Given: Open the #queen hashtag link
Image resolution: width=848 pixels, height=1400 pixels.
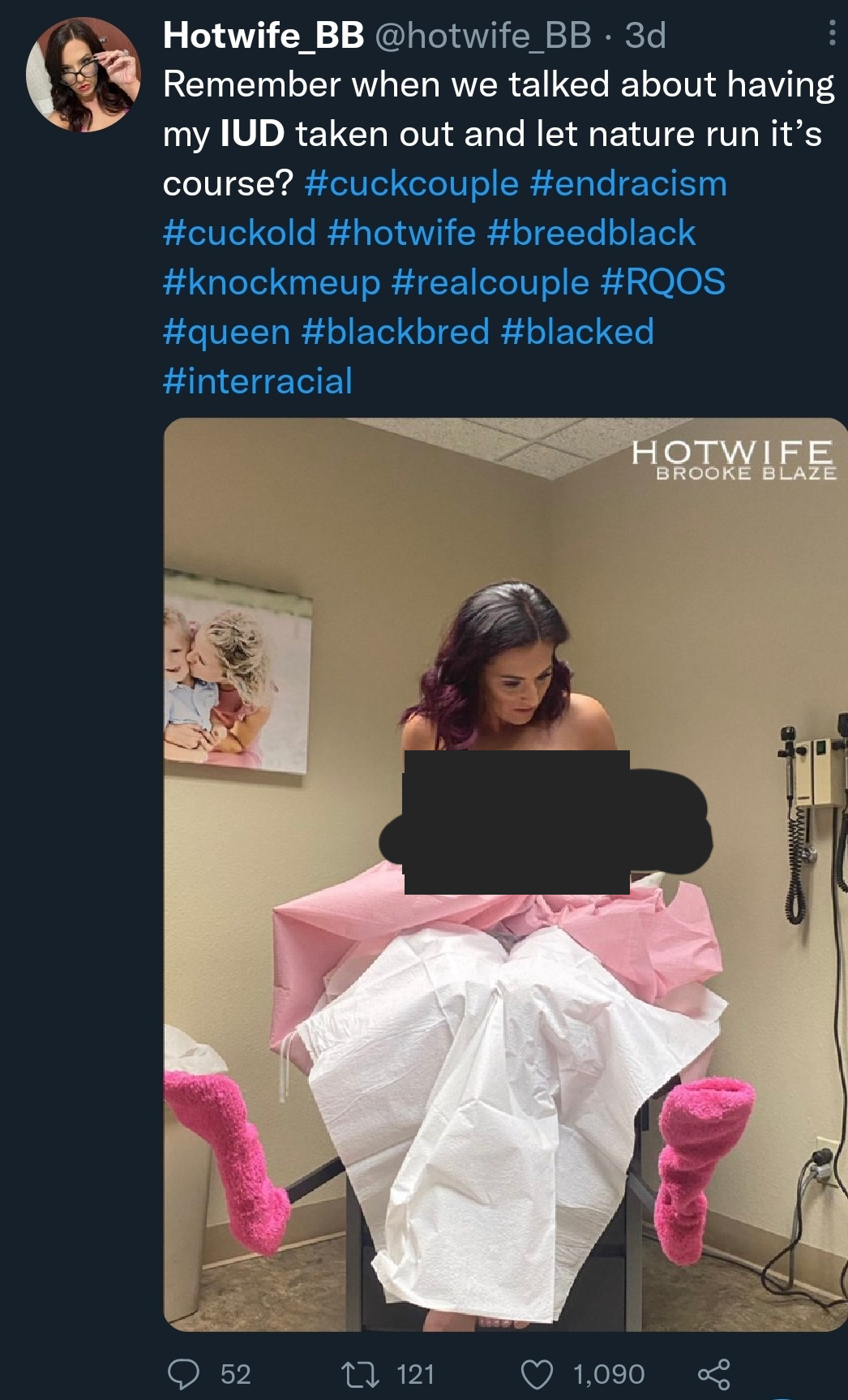Looking at the screenshot, I should [226, 333].
